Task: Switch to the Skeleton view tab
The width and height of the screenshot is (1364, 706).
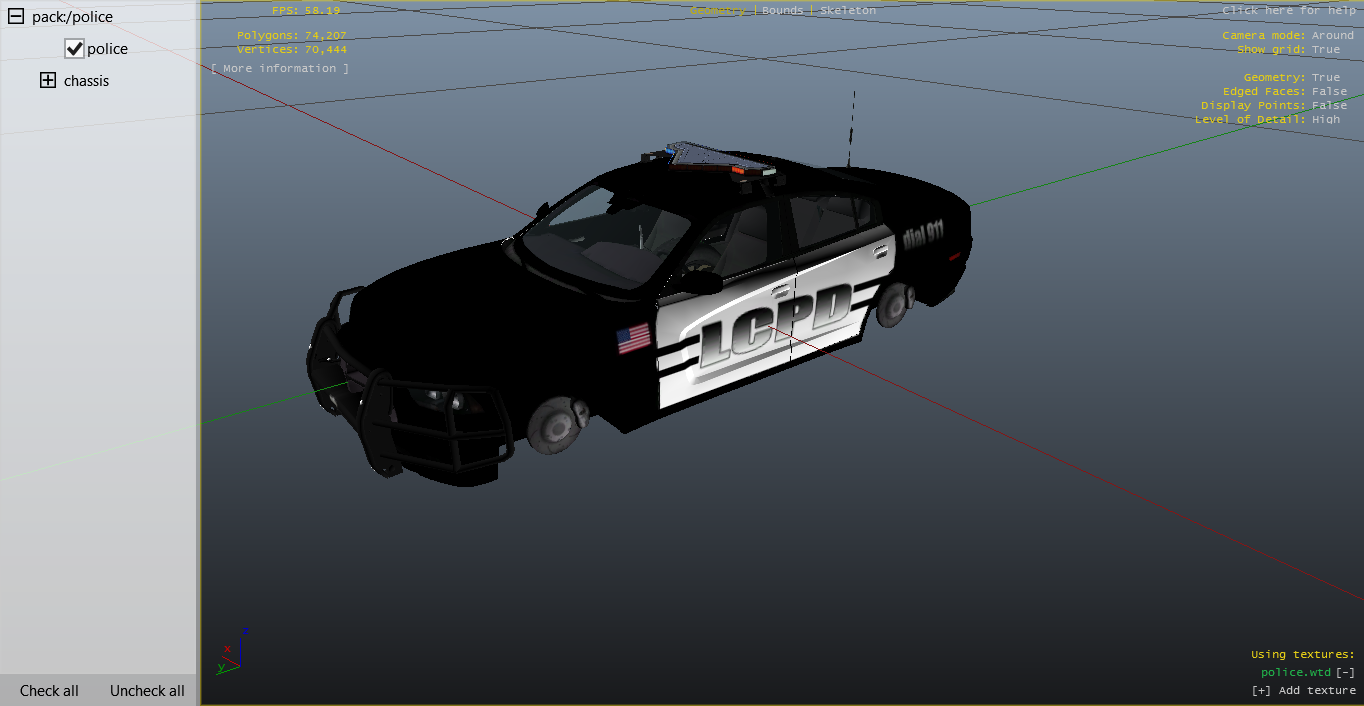Action: tap(848, 10)
